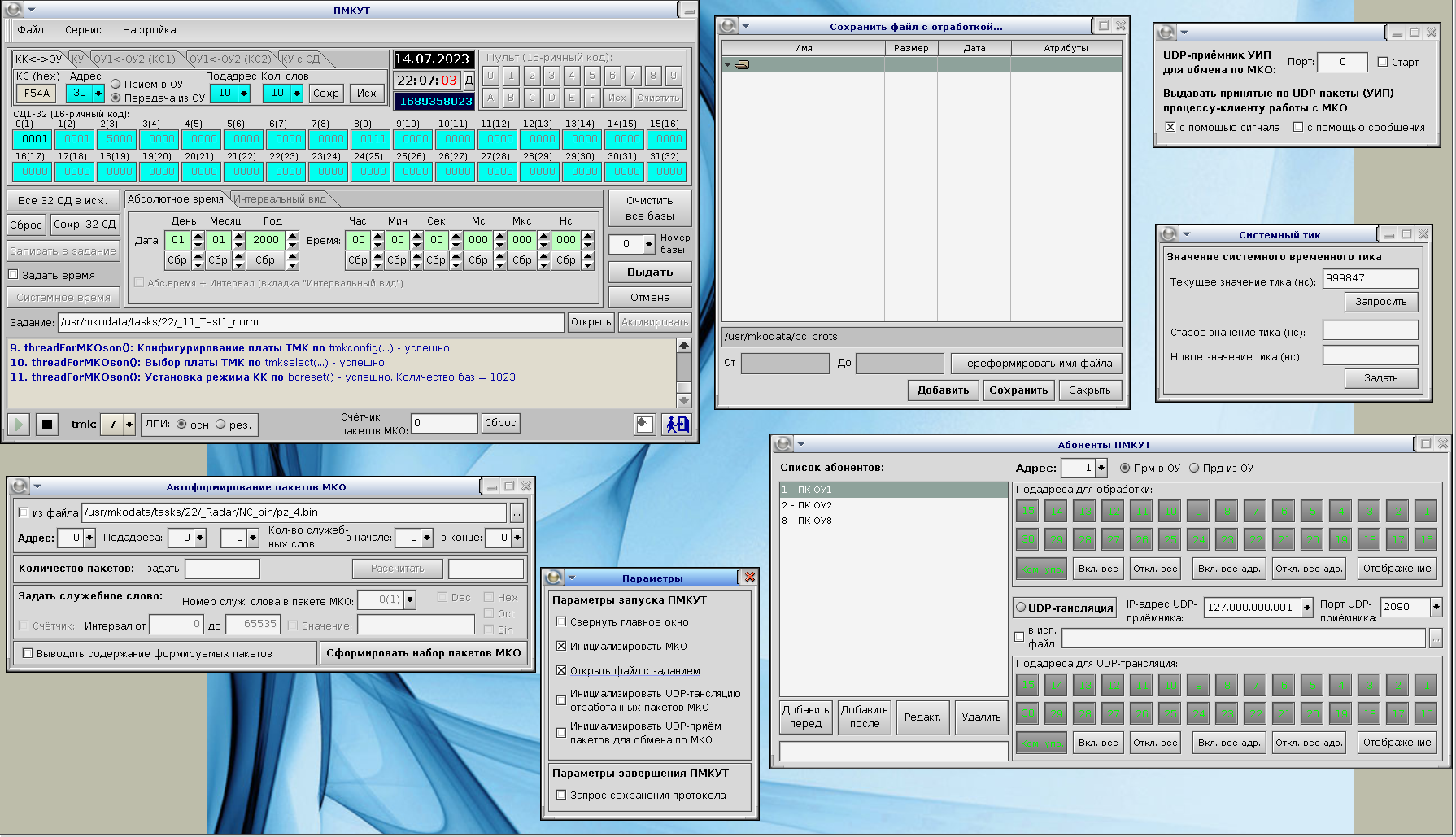Image resolution: width=1456 pixels, height=837 pixels.
Task: Open the Адрес dropdown in Абоненты ПМКУТ
Action: (x=1101, y=468)
